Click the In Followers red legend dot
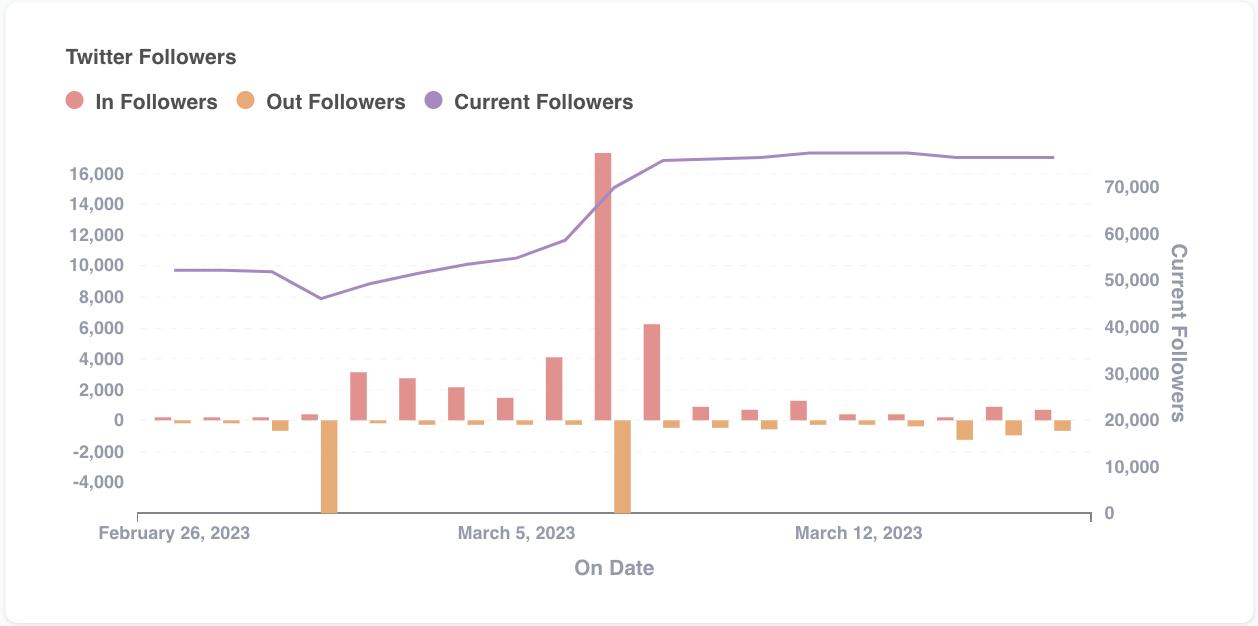The width and height of the screenshot is (1258, 626). coord(75,101)
